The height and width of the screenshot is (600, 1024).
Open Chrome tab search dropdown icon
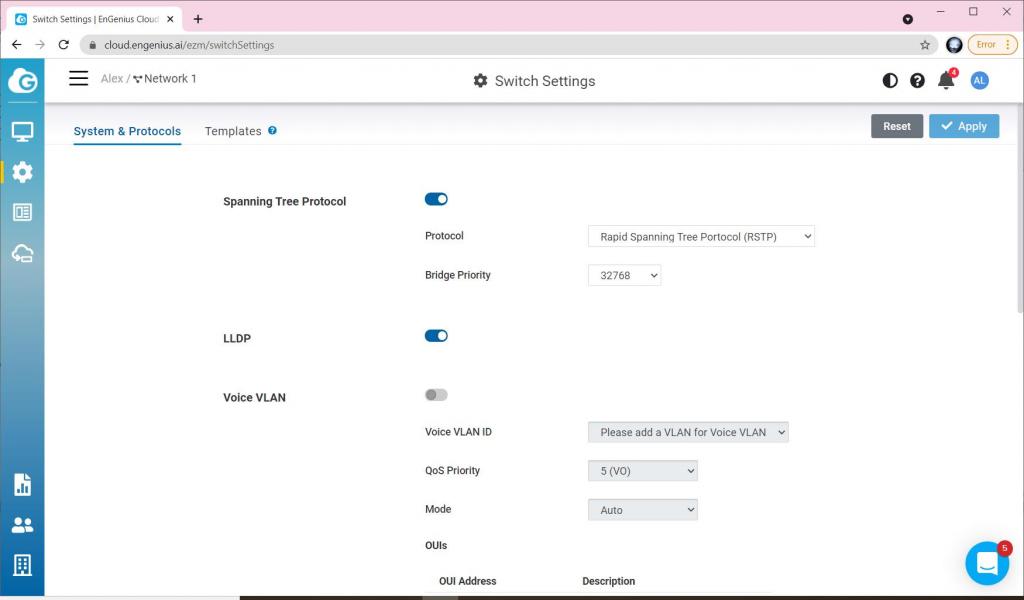click(908, 19)
